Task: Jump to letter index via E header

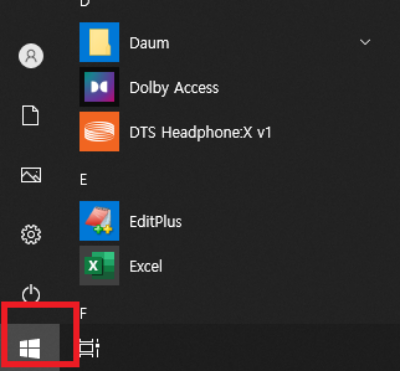Action: (84, 180)
